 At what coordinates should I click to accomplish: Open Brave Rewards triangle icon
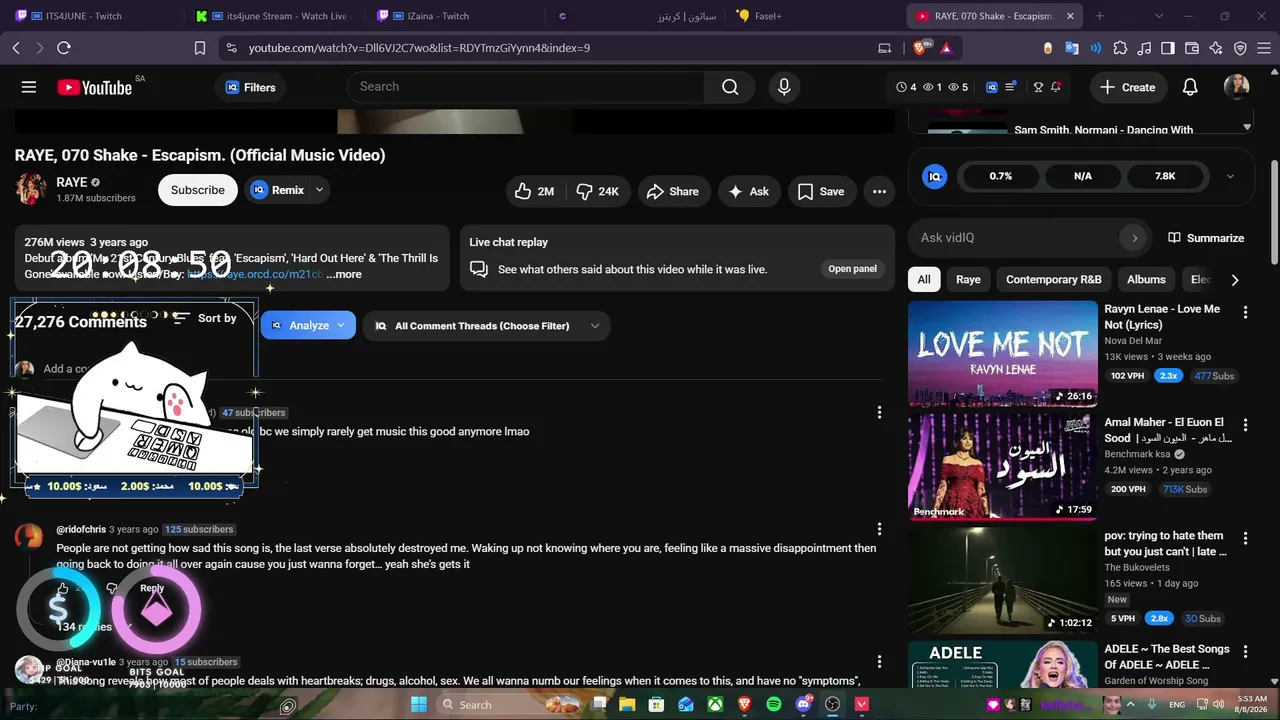coord(946,48)
